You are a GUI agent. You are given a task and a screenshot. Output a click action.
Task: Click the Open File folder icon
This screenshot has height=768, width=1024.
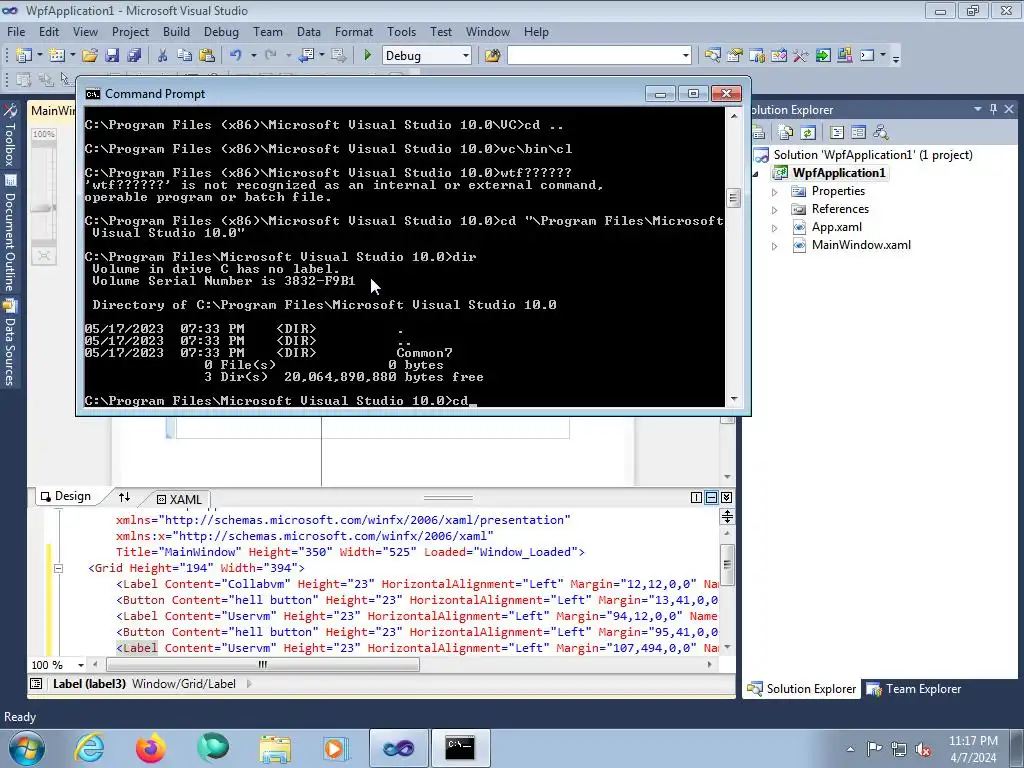pos(89,56)
